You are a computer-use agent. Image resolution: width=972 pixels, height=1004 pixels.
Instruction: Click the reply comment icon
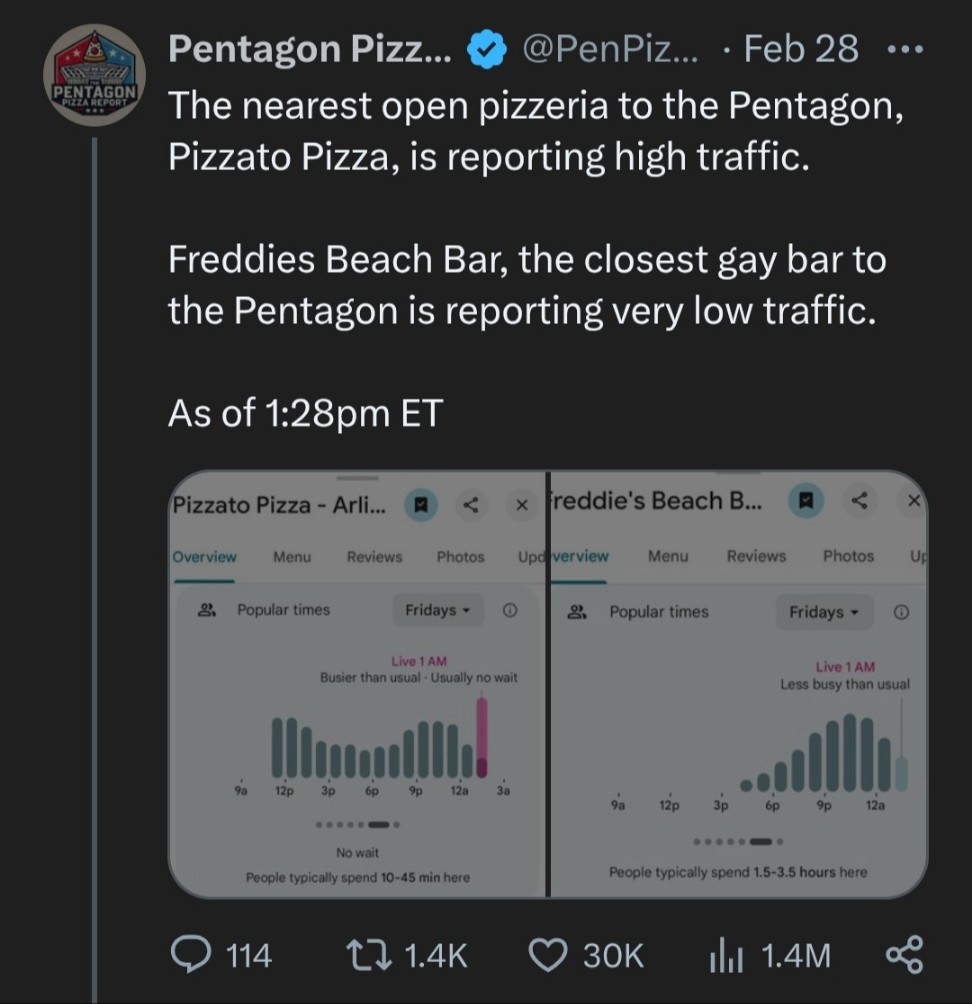tap(190, 955)
